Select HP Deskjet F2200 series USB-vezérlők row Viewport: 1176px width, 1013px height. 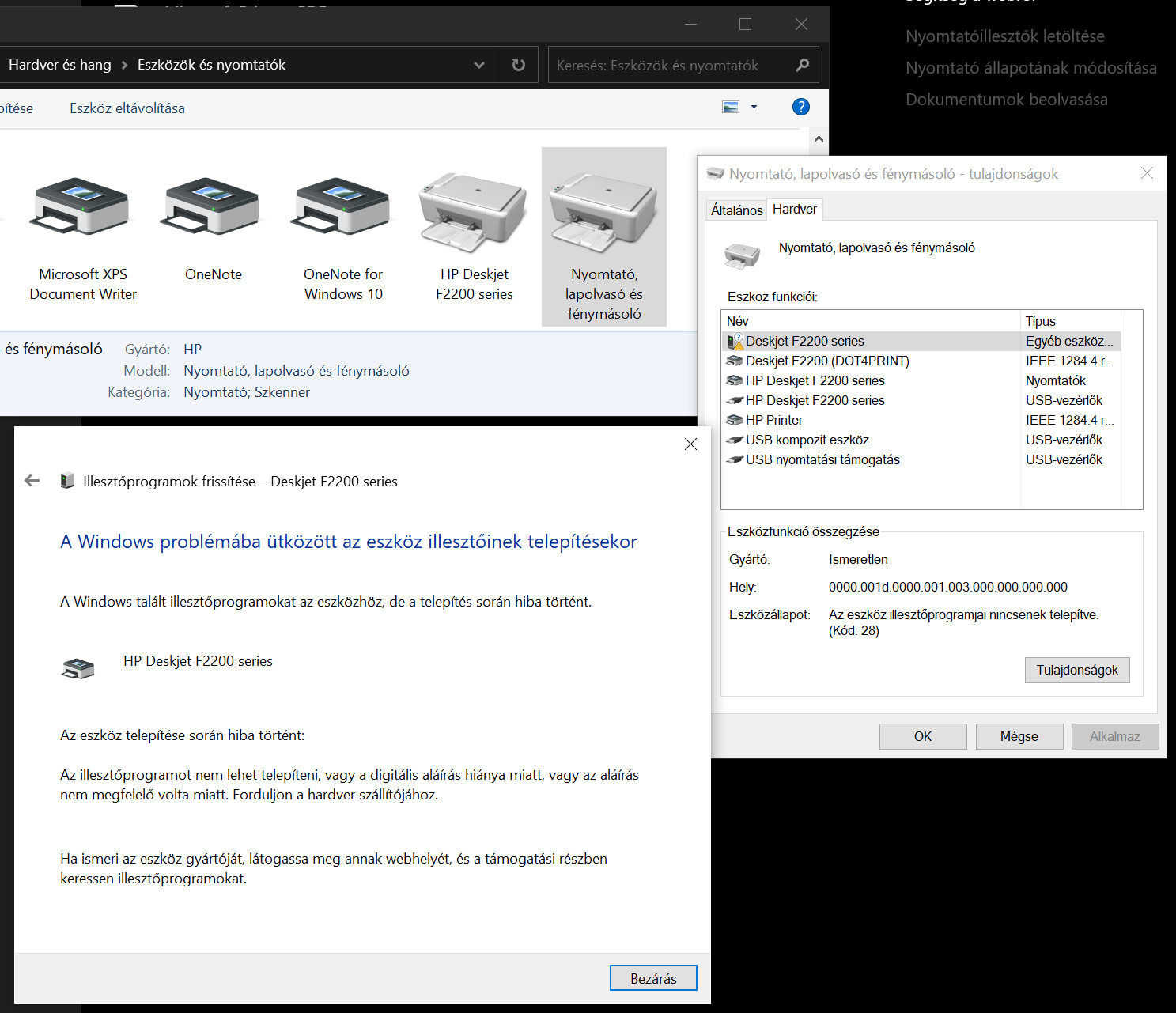coord(923,400)
